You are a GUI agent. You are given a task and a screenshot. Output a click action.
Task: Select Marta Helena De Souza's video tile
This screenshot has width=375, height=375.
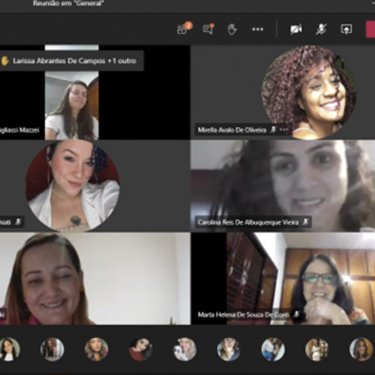pos(283,278)
